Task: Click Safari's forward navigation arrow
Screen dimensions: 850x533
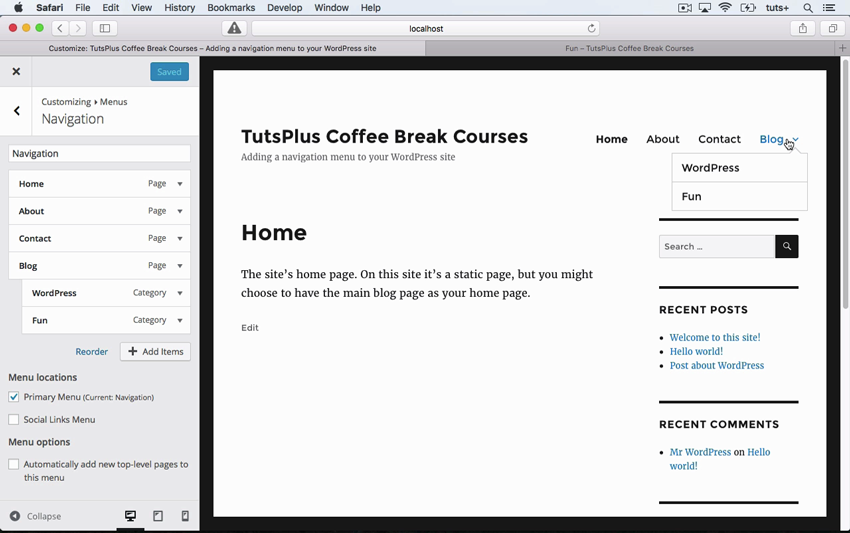Action: coord(78,28)
